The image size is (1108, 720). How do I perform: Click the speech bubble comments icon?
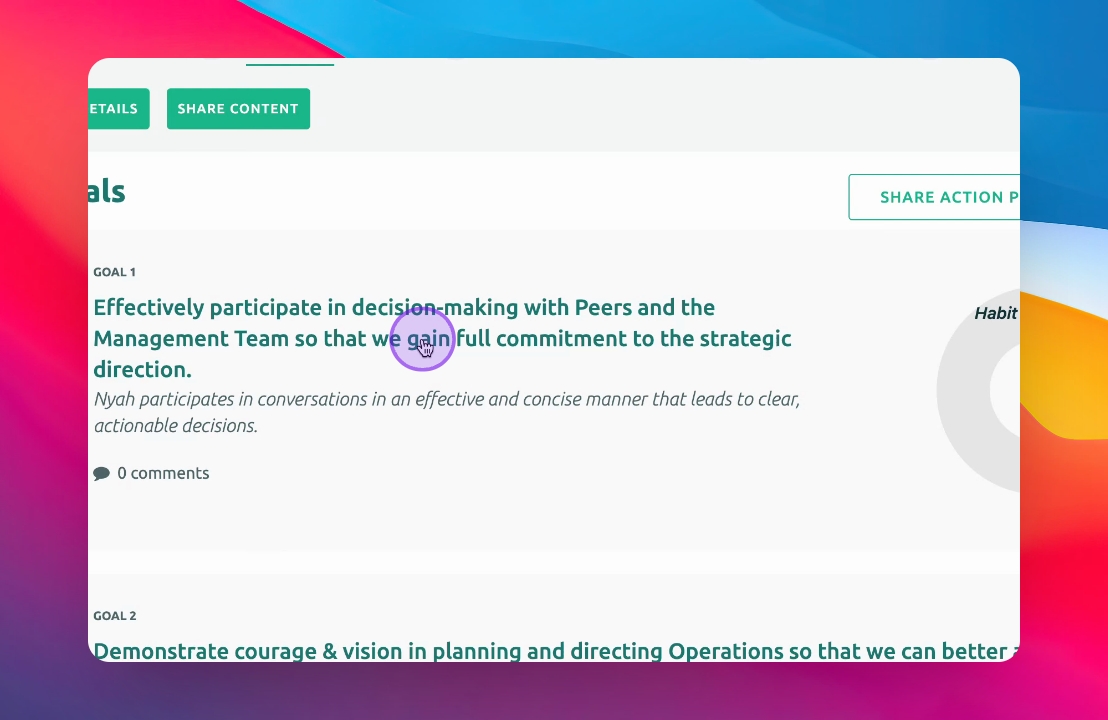(102, 473)
